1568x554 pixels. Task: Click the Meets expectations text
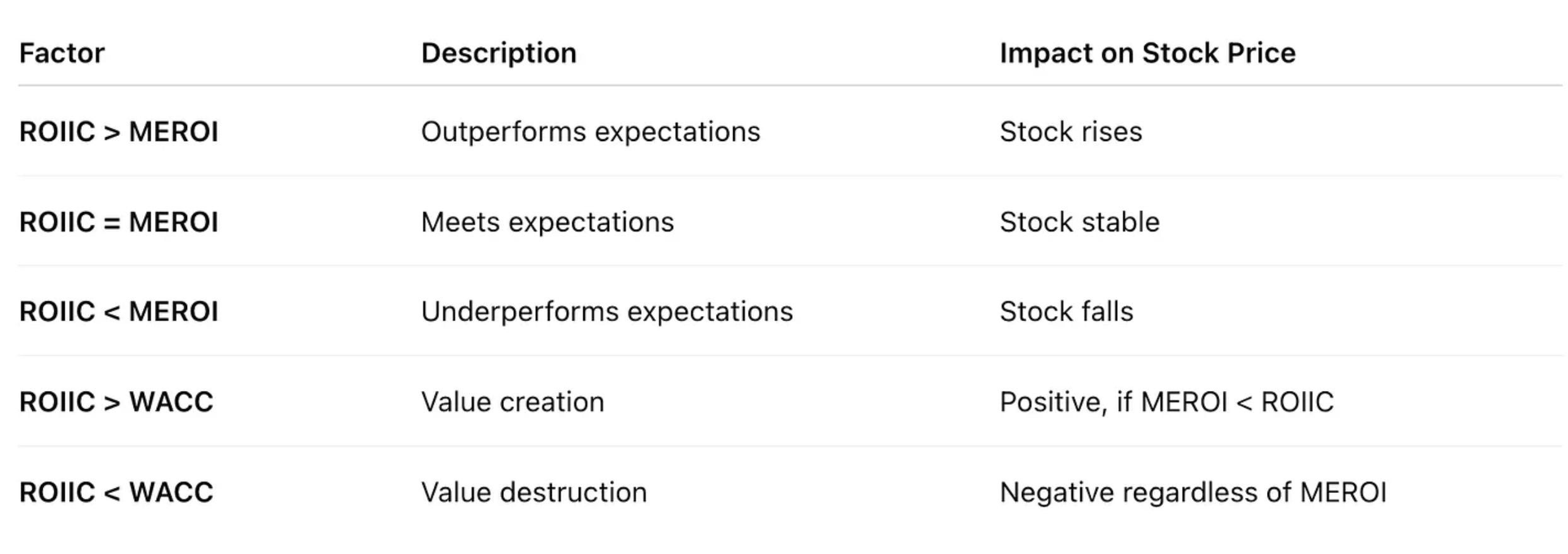[x=547, y=222]
